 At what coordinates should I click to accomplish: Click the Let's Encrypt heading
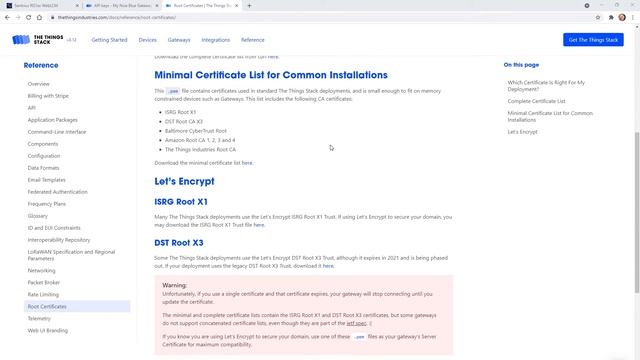pos(184,181)
